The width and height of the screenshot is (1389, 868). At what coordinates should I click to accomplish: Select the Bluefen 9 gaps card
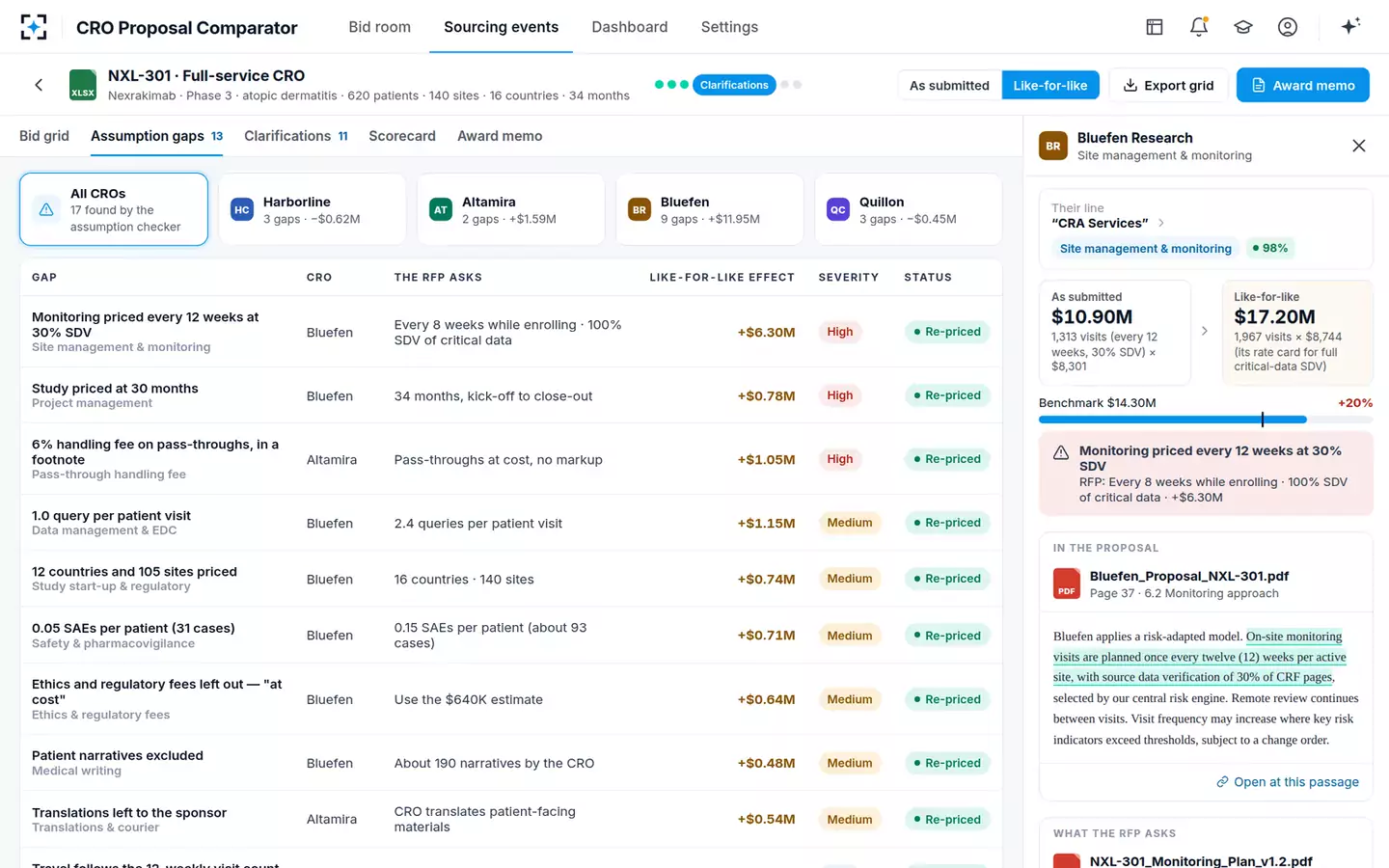pyautogui.click(x=709, y=209)
